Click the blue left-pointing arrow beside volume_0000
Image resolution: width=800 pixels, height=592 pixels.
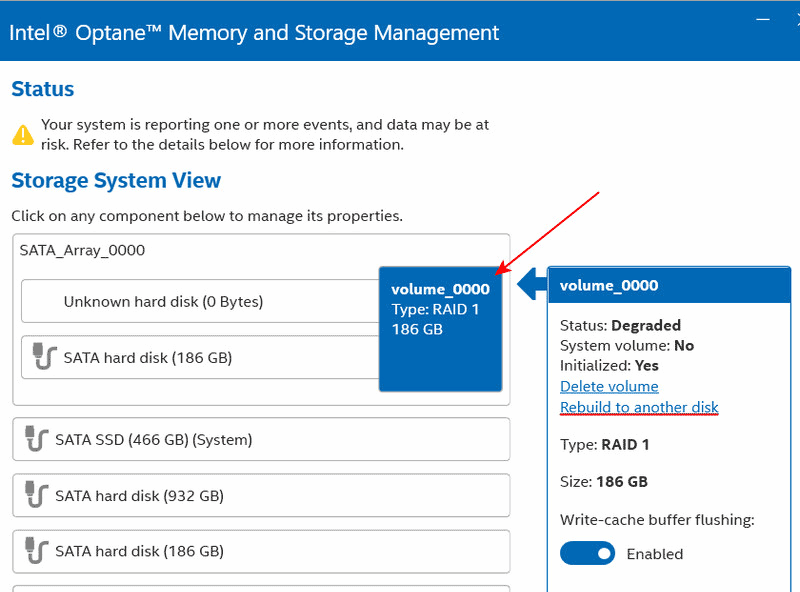(x=530, y=285)
